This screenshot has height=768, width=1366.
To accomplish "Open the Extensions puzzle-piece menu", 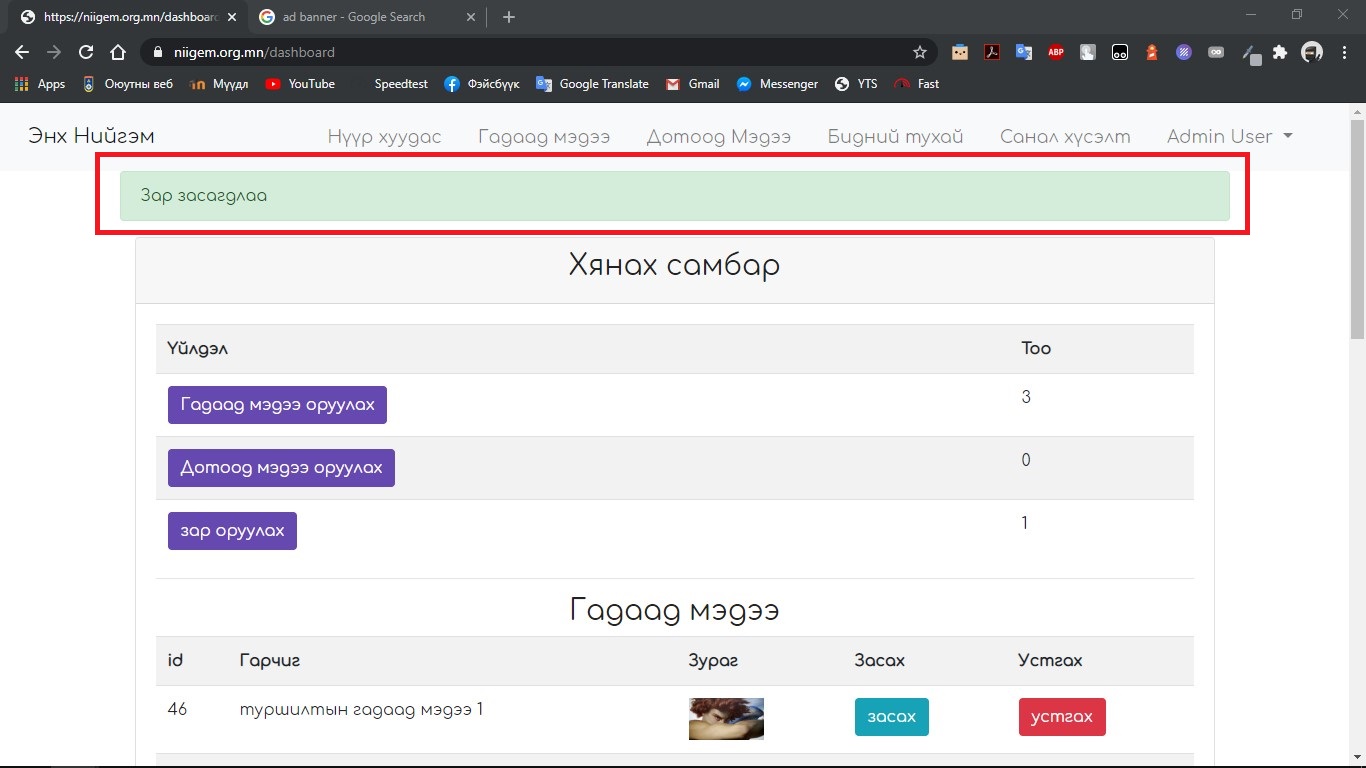I will (1279, 52).
